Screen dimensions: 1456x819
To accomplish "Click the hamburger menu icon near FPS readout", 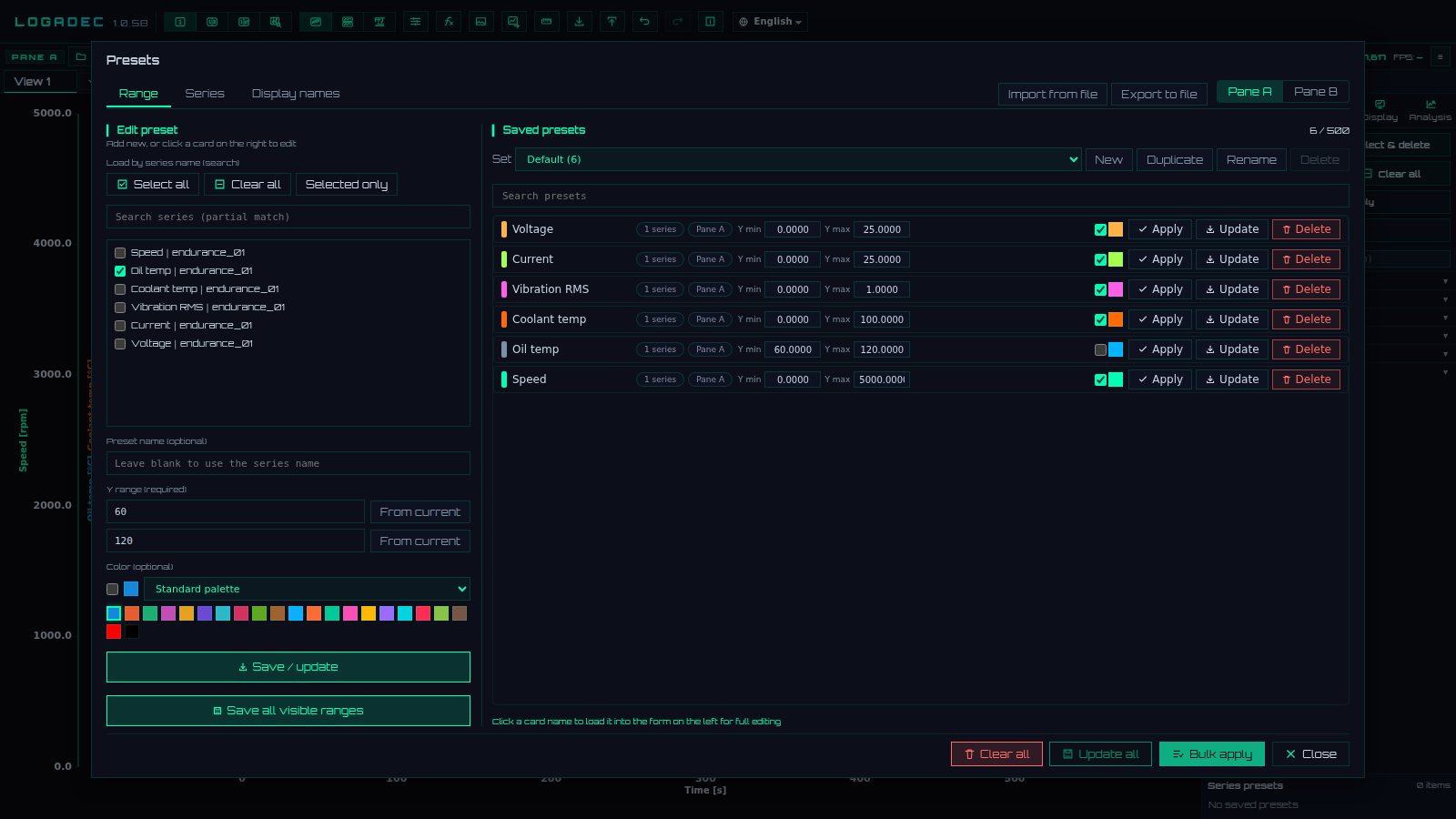I will pos(1440,56).
